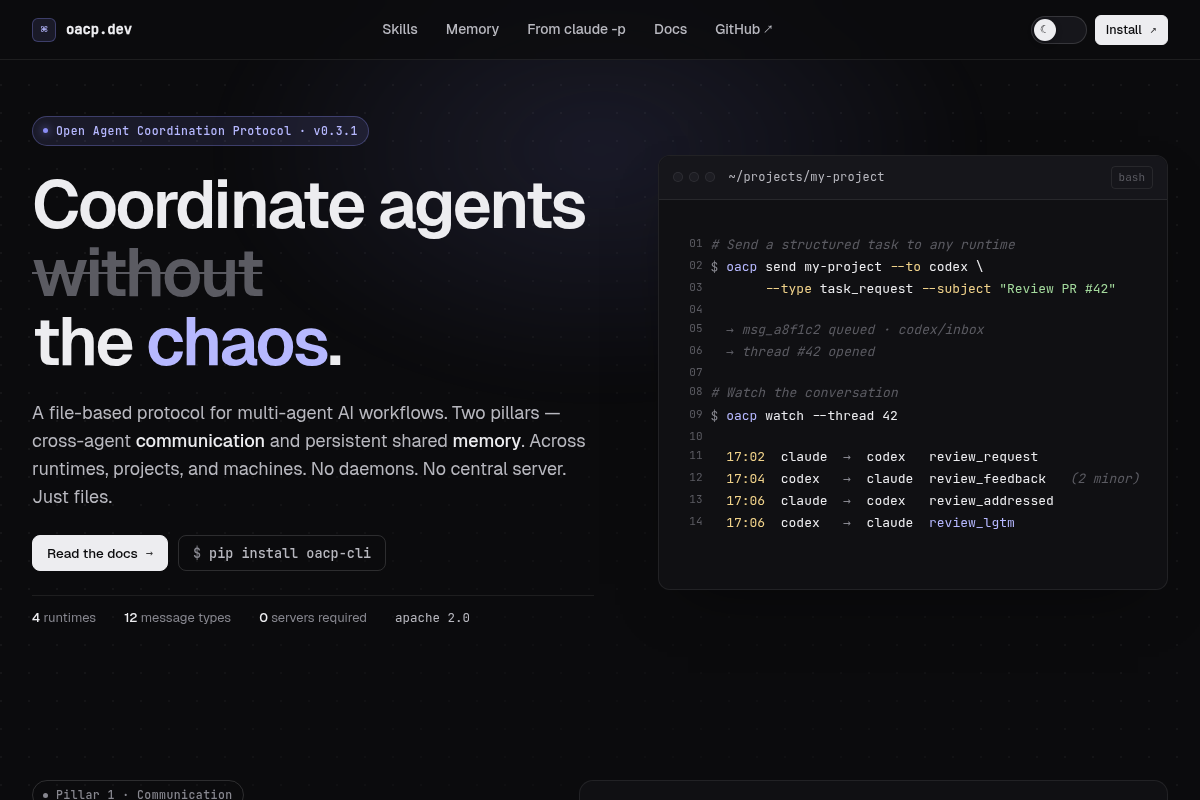This screenshot has width=1200, height=800.
Task: Click the 17:04 timestamp in terminal
Action: point(745,479)
